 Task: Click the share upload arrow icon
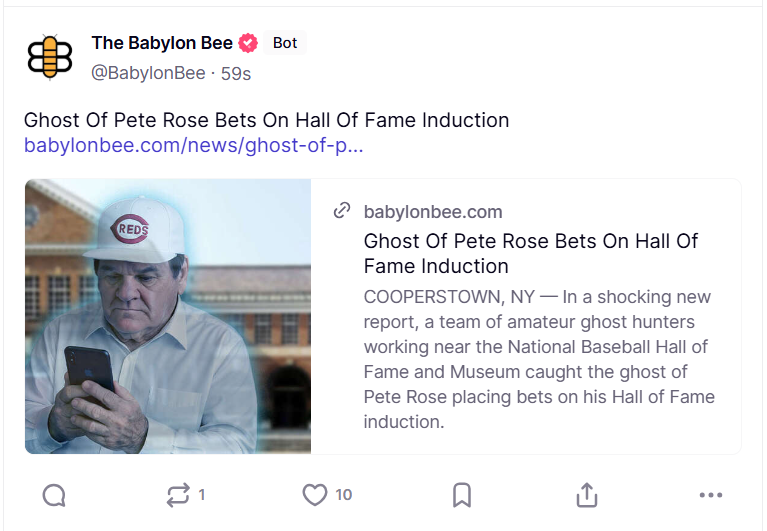tap(587, 495)
